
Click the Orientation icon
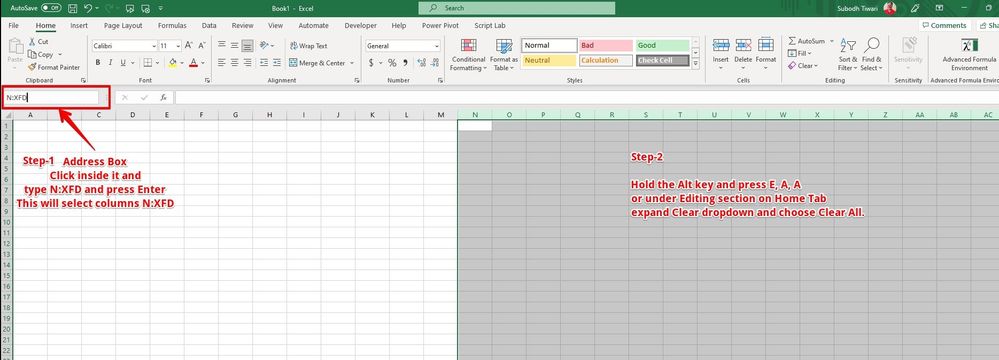pos(264,46)
